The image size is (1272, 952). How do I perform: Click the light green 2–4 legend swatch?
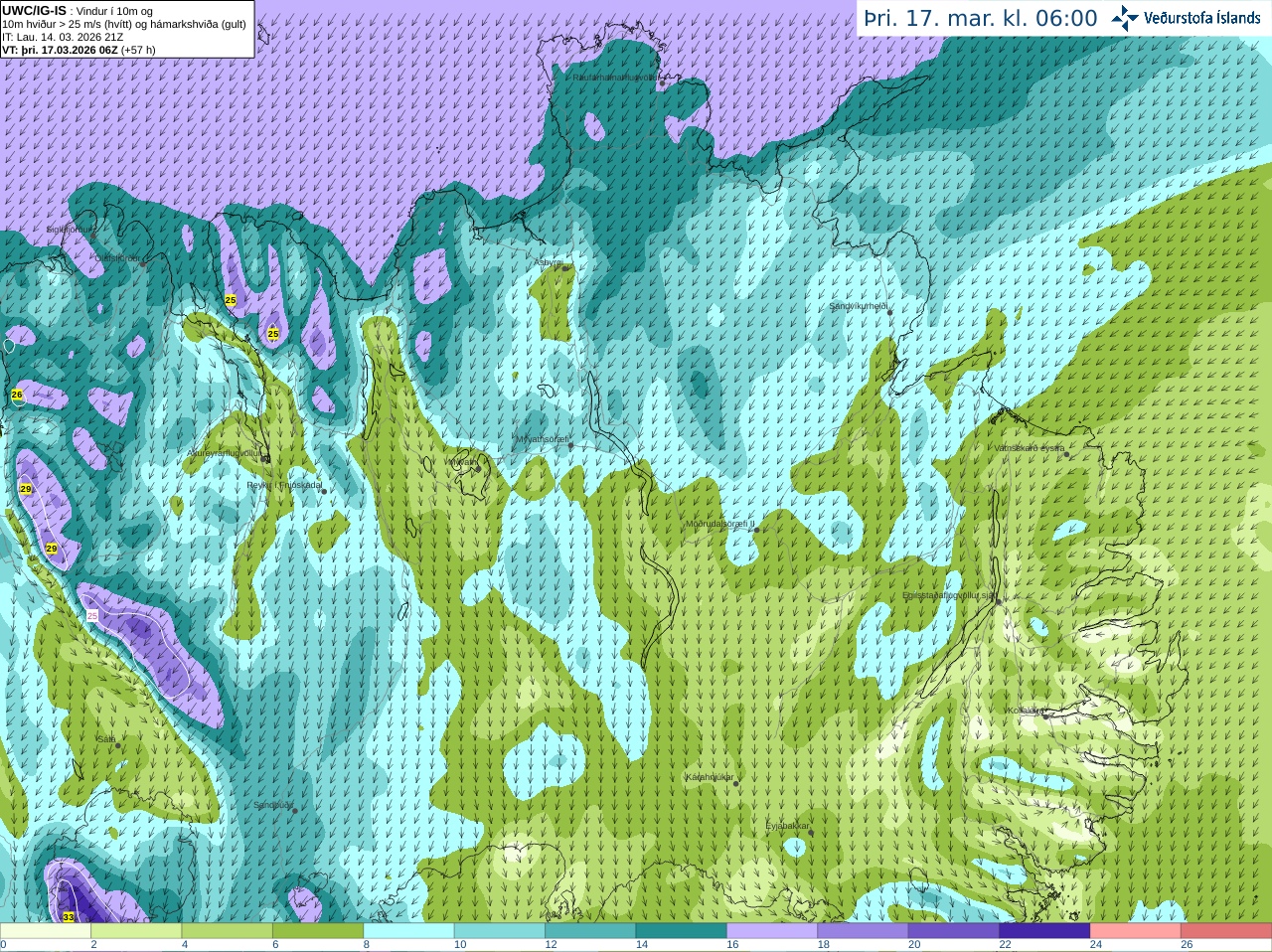point(136,931)
